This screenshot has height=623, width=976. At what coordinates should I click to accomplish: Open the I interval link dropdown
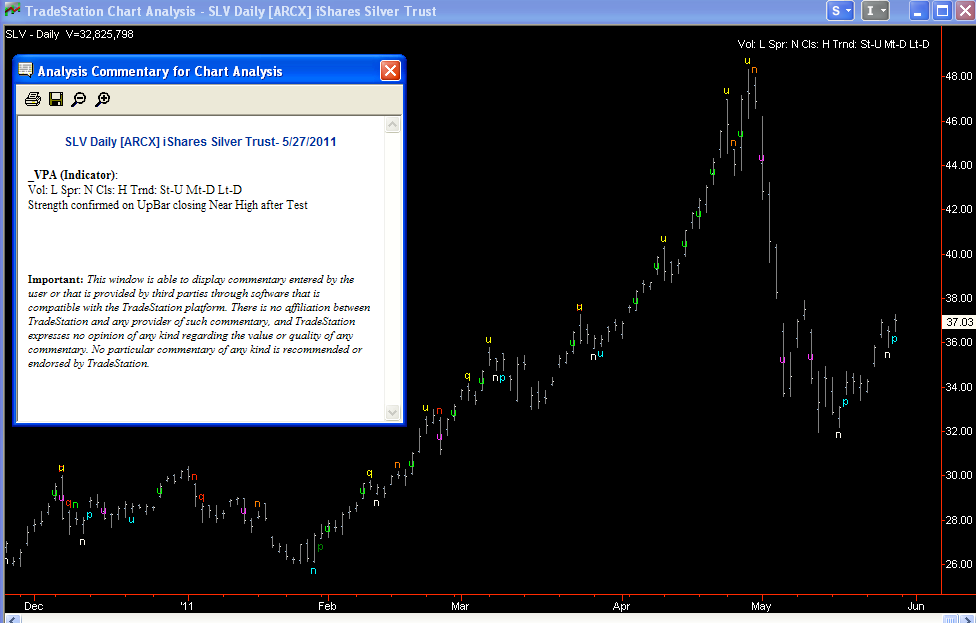(875, 11)
